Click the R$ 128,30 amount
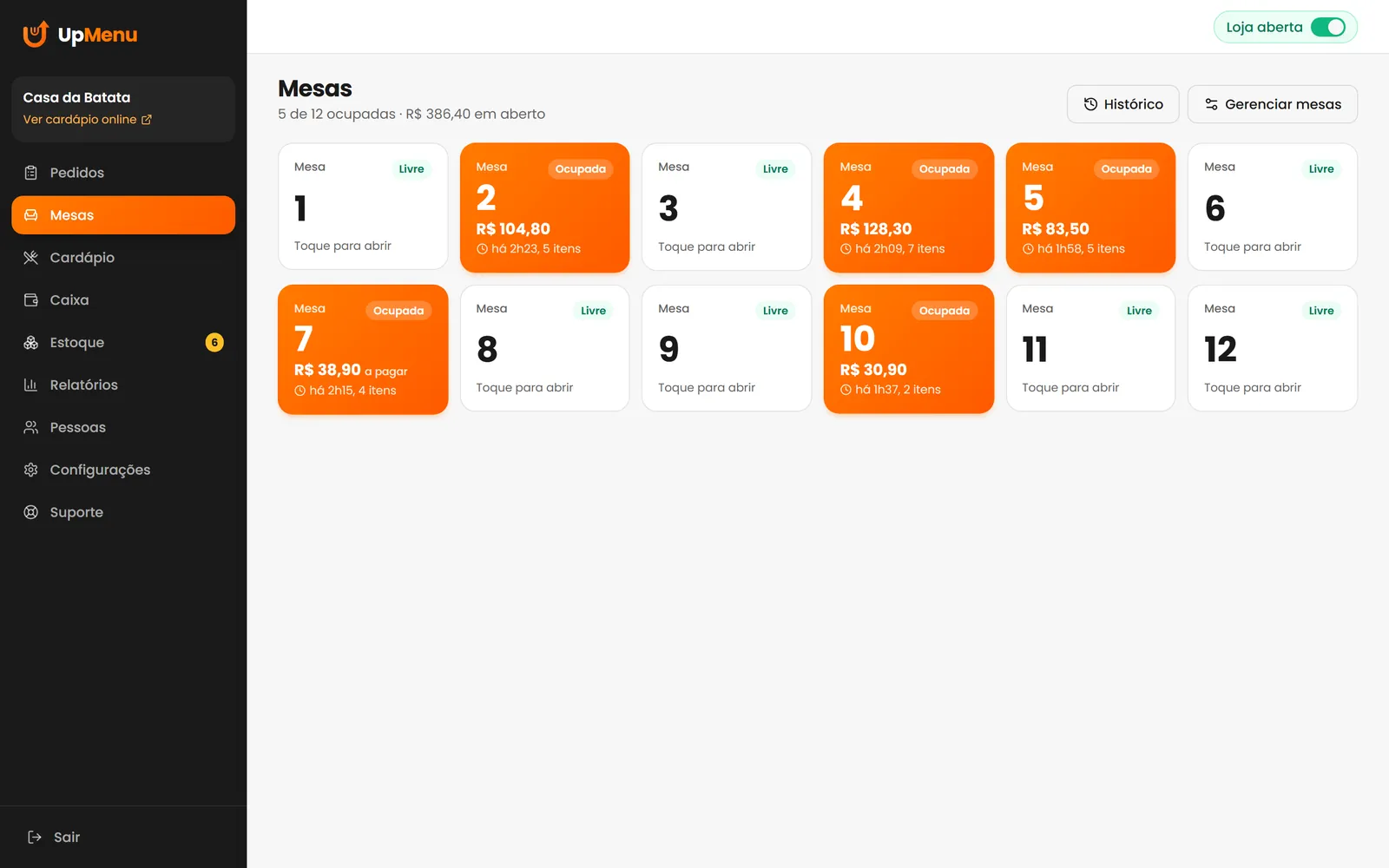Screen dimensions: 1389x868 pos(876,229)
